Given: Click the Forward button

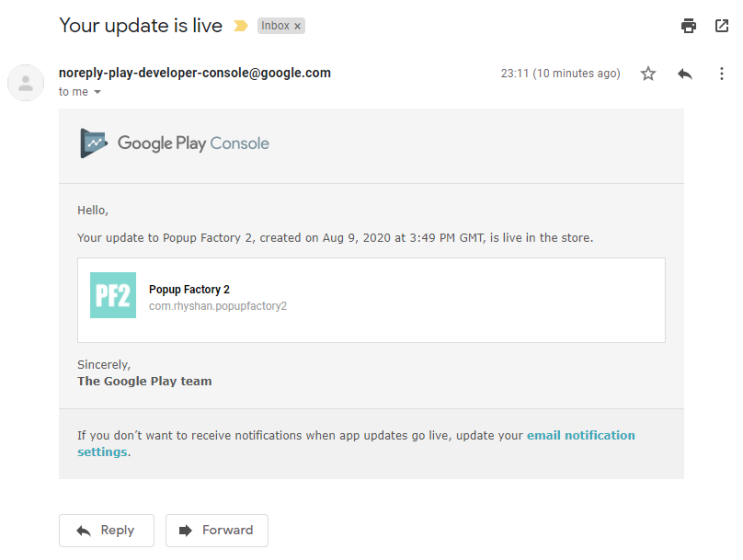Looking at the screenshot, I should point(217,530).
